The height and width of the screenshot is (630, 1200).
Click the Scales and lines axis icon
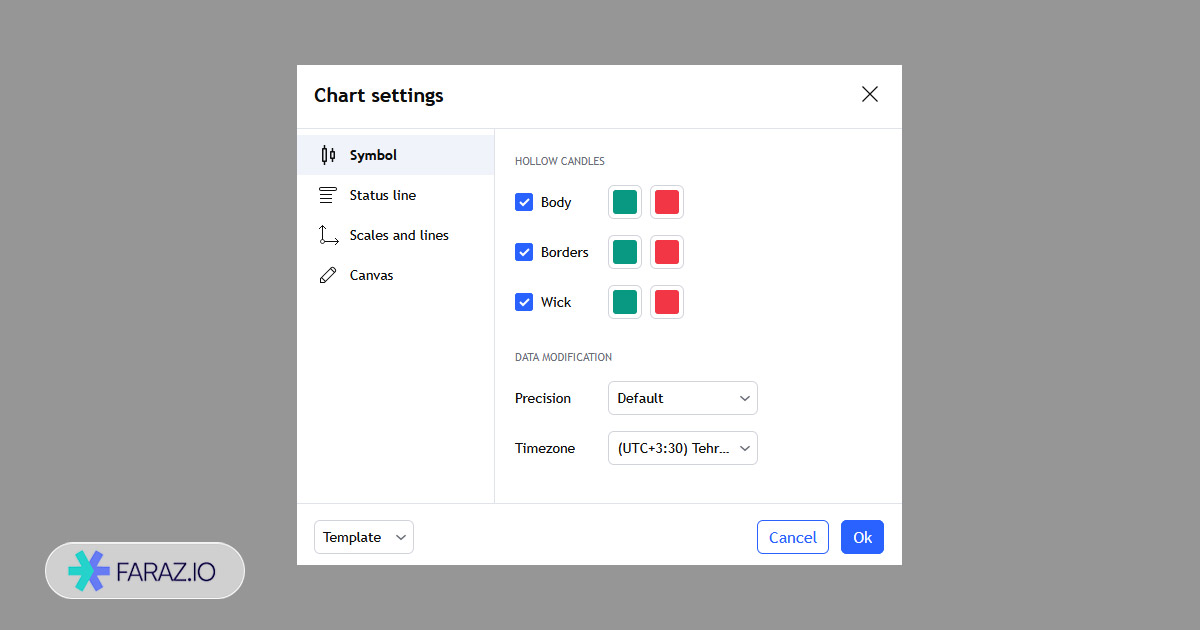point(328,235)
